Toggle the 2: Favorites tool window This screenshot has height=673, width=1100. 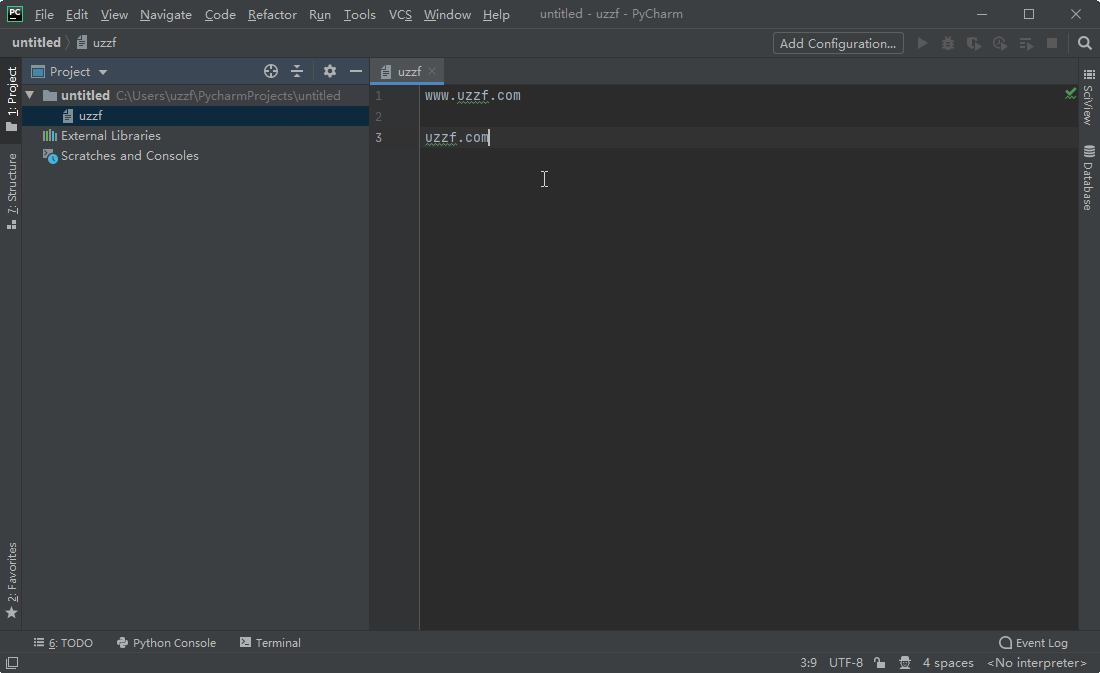(11, 580)
